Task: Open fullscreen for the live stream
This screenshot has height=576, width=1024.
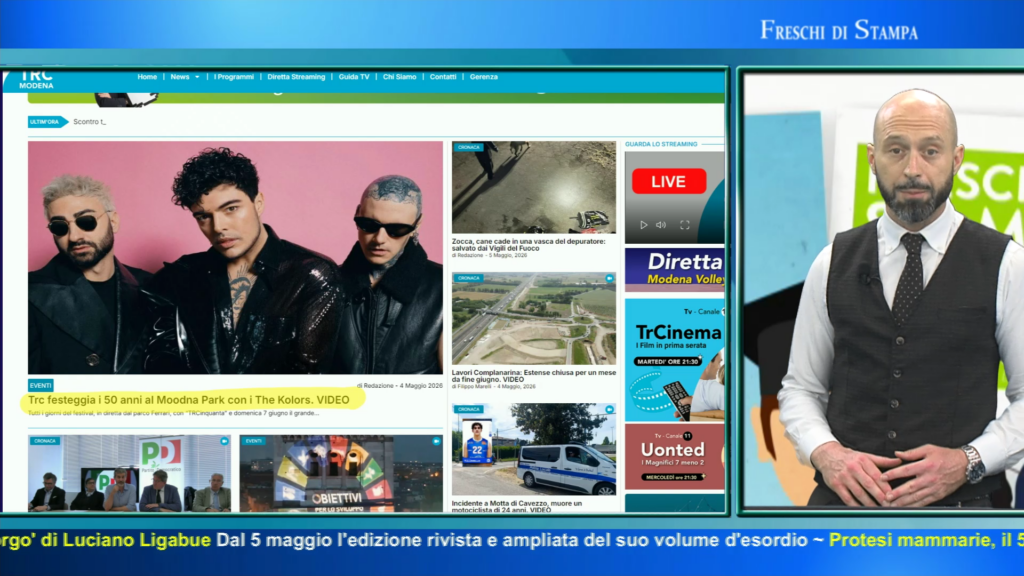Action: tap(684, 225)
